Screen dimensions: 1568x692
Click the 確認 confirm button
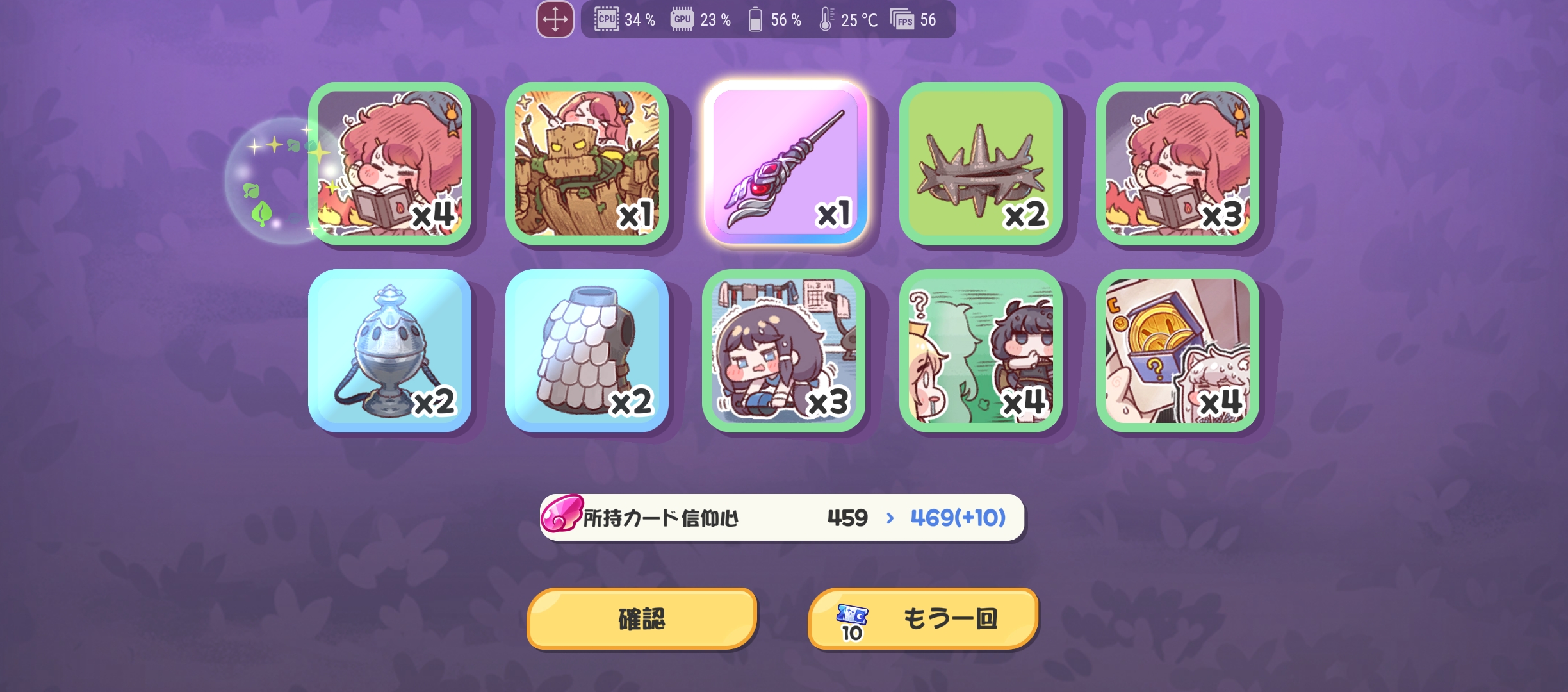click(642, 619)
